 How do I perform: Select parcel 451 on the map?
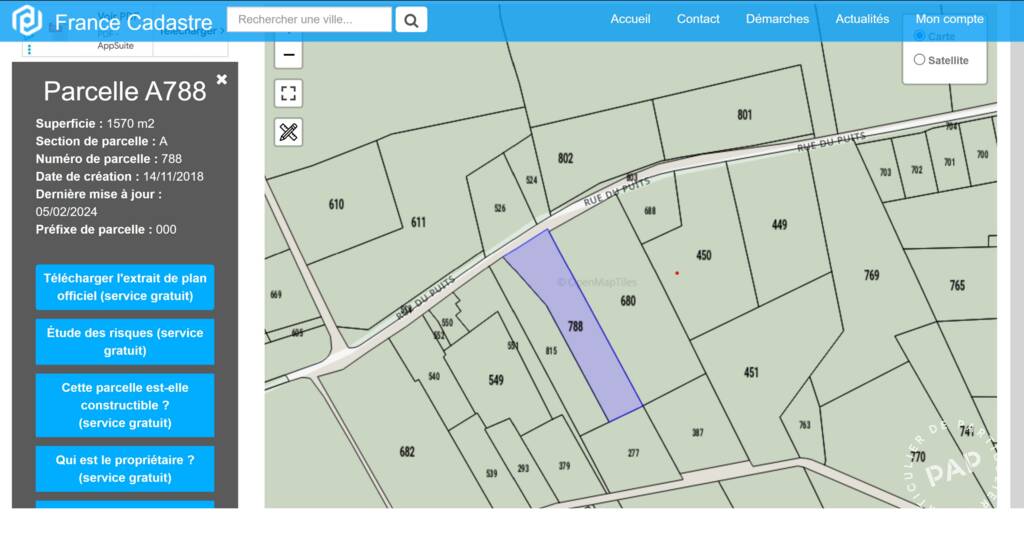click(751, 372)
